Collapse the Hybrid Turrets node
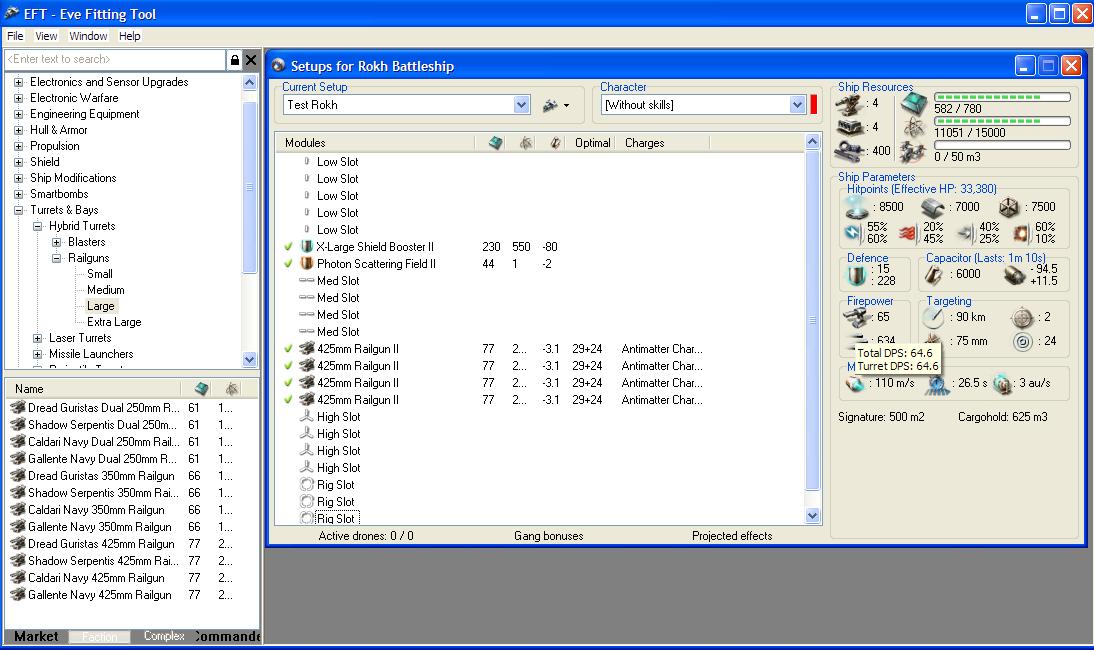The image size is (1094, 650). click(38, 226)
